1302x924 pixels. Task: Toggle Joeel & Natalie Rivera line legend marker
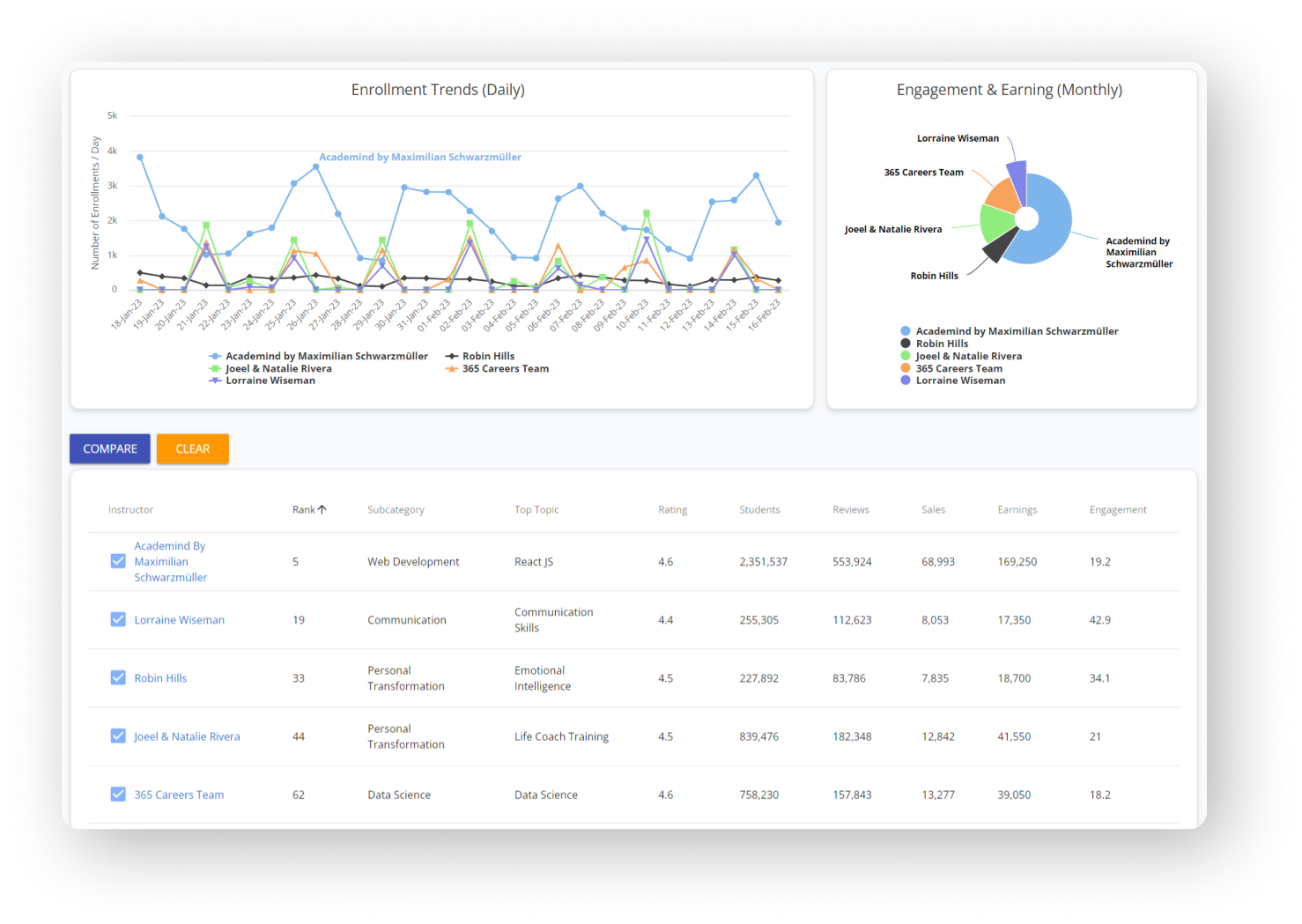tap(215, 369)
